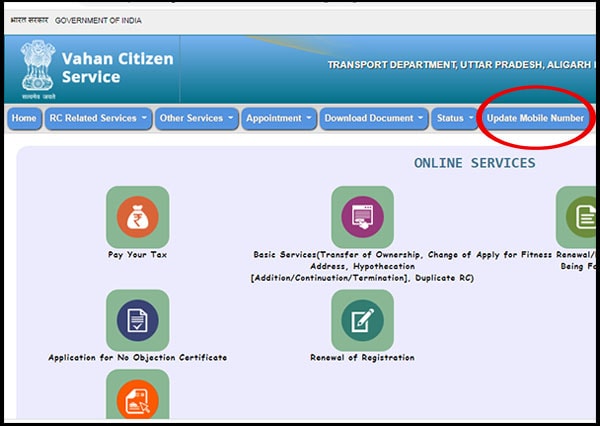Click GOVERNMENT OF INDIA text
Image resolution: width=600 pixels, height=426 pixels.
(98, 21)
